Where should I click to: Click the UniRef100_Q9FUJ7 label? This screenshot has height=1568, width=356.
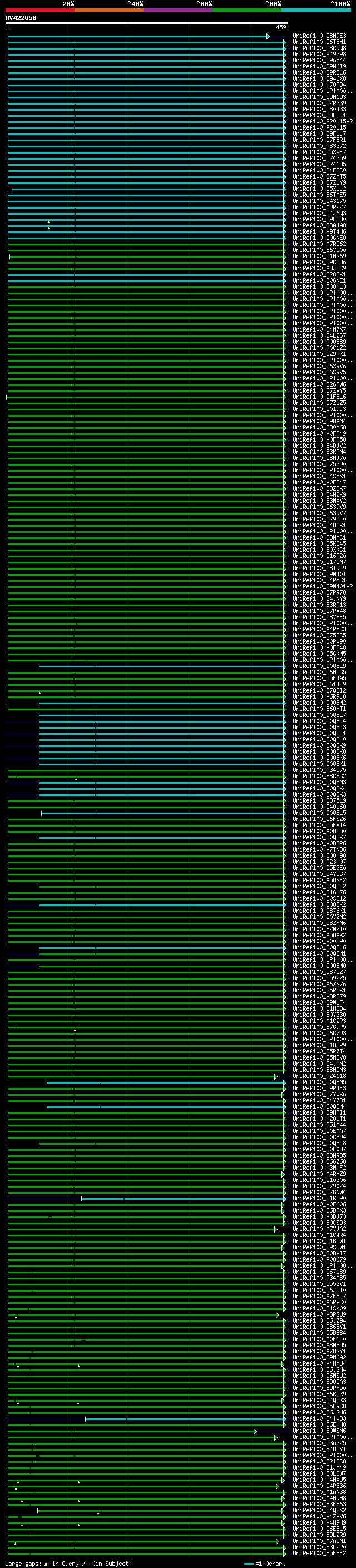tap(319, 134)
